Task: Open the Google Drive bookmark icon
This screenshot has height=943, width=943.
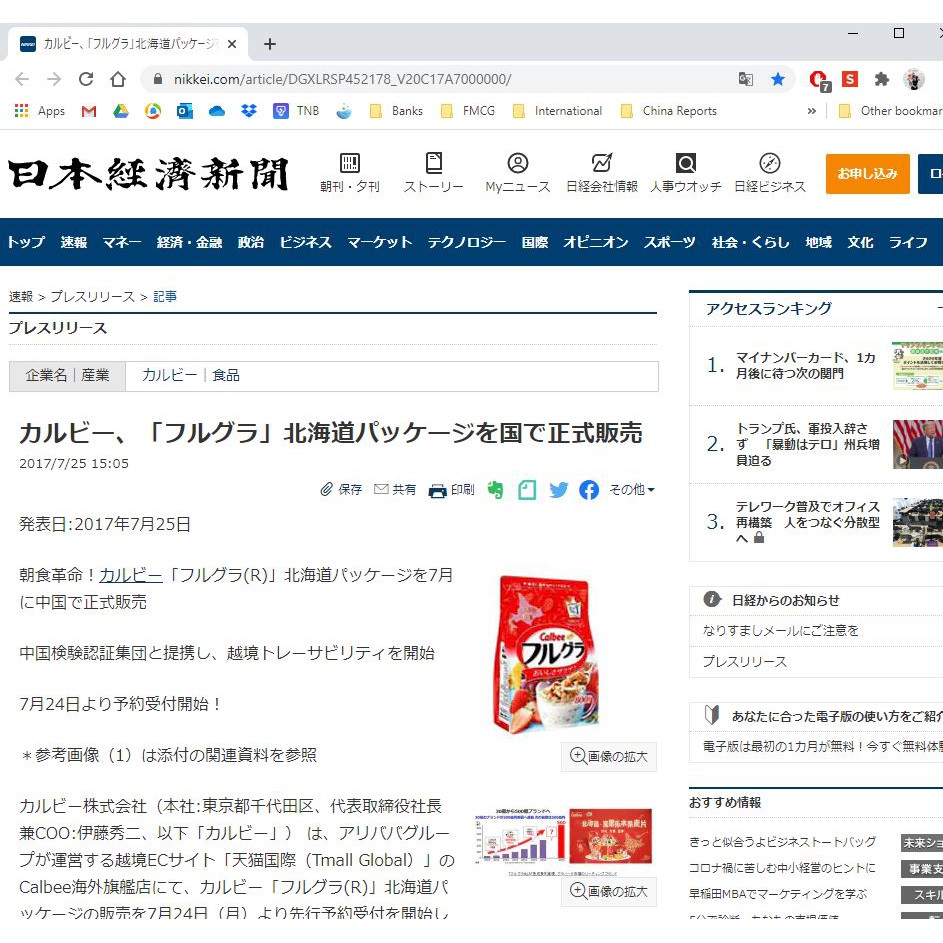Action: point(121,111)
